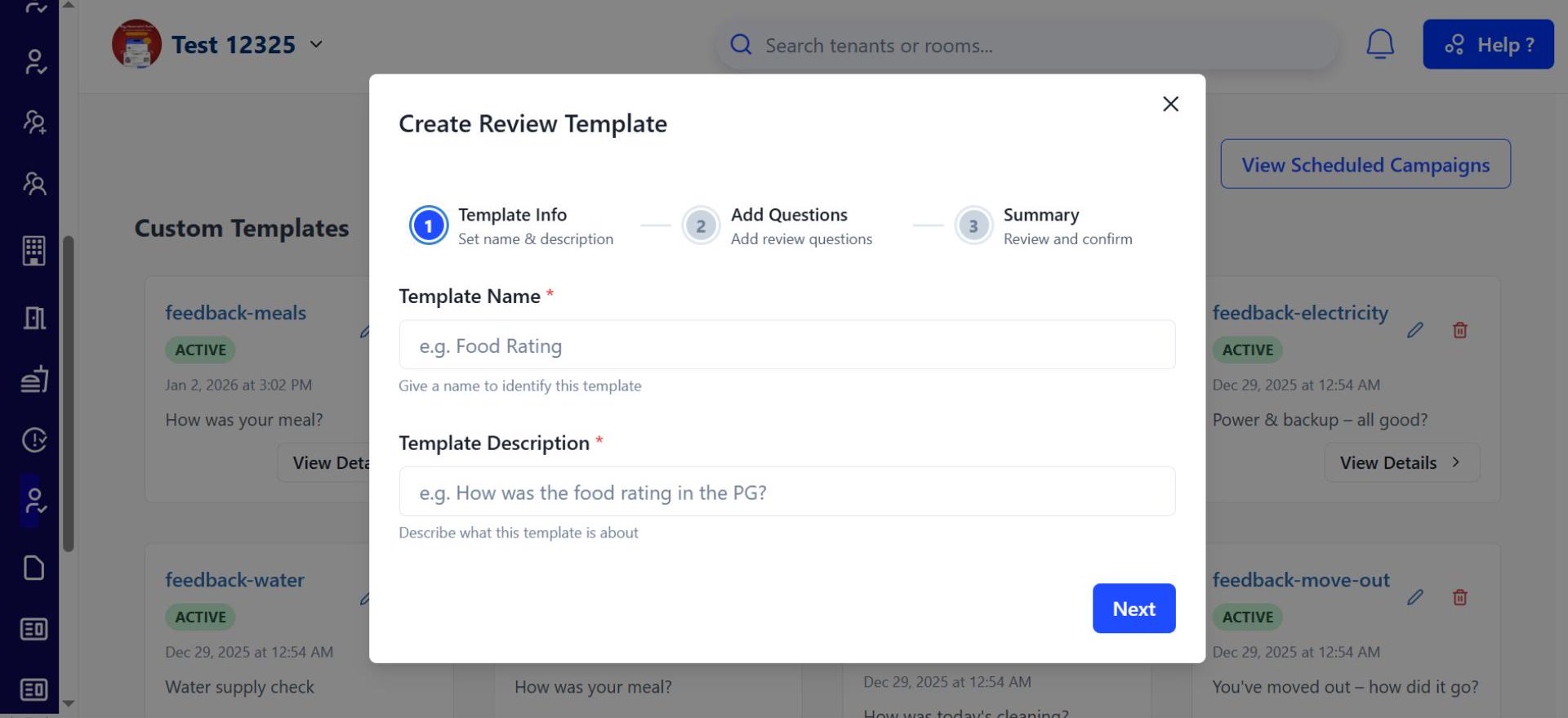1568x718 pixels.
Task: Click the Next button
Action: pos(1133,609)
